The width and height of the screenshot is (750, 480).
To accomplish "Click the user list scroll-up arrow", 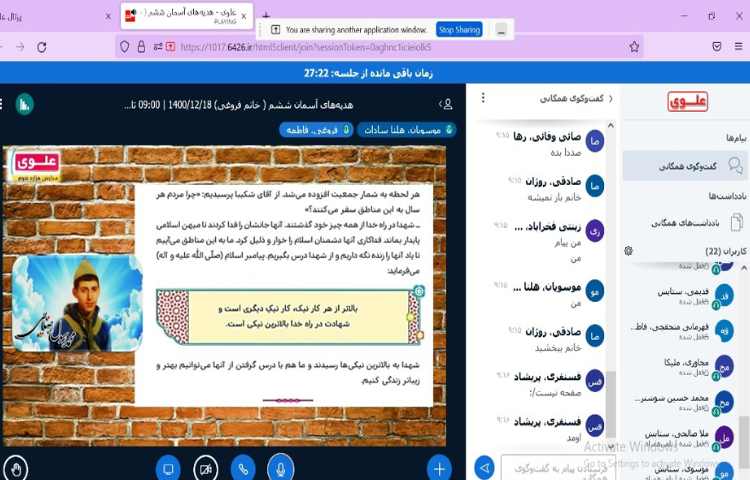I will point(744,269).
